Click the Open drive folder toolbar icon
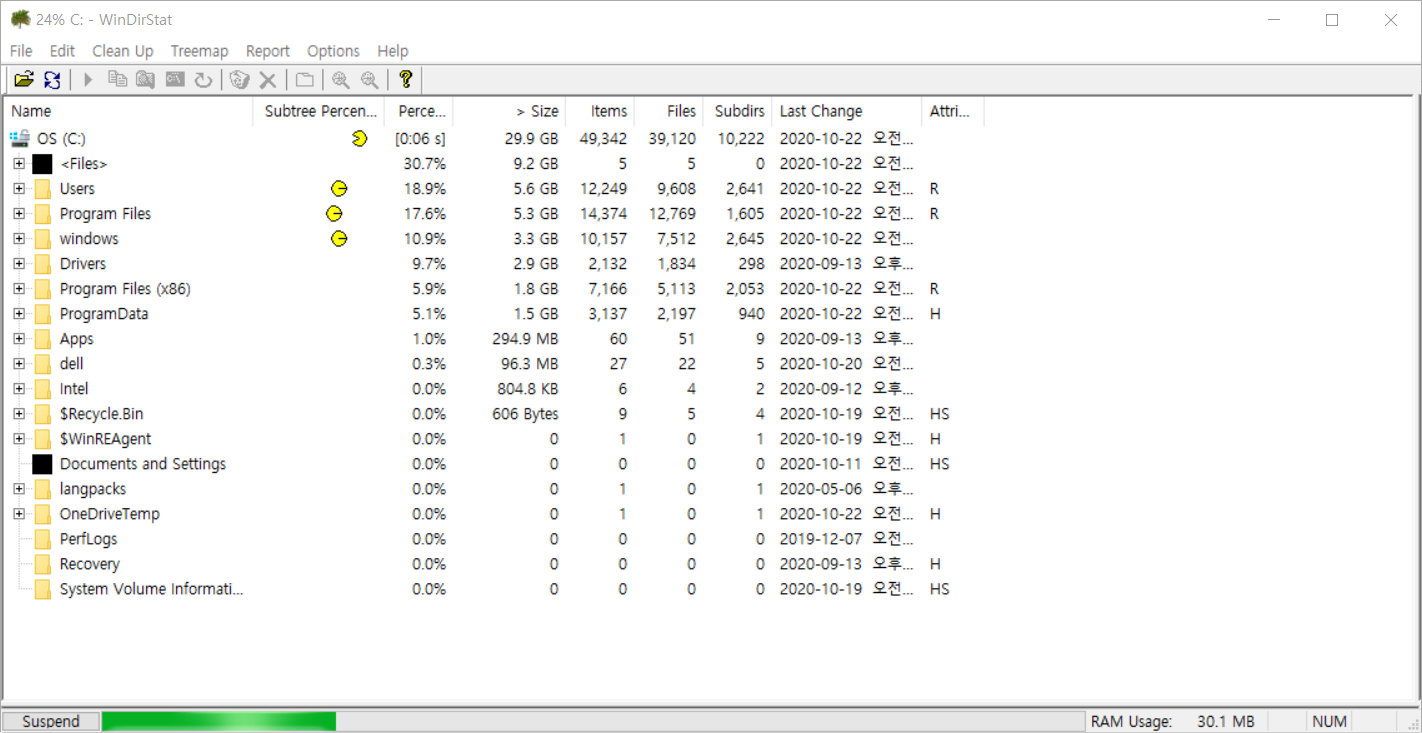 [x=24, y=80]
